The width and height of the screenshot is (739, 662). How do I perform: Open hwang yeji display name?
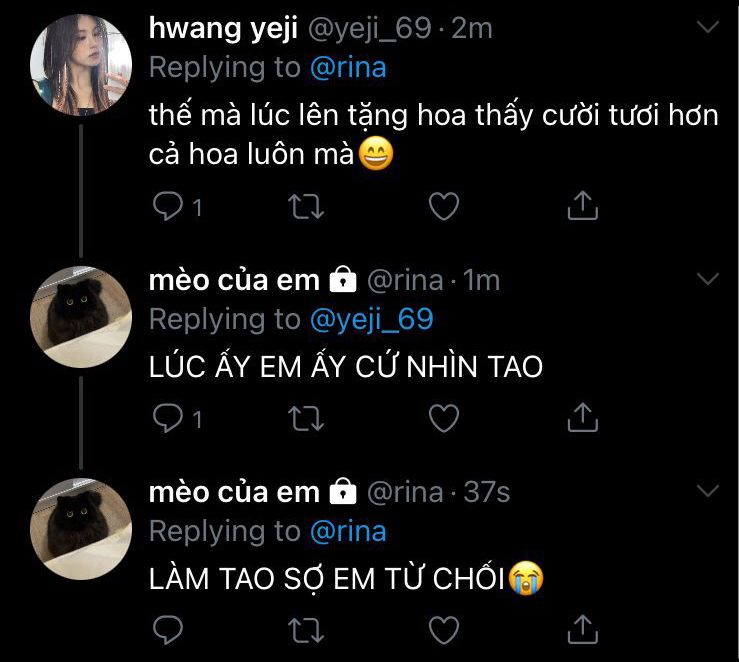pos(223,28)
